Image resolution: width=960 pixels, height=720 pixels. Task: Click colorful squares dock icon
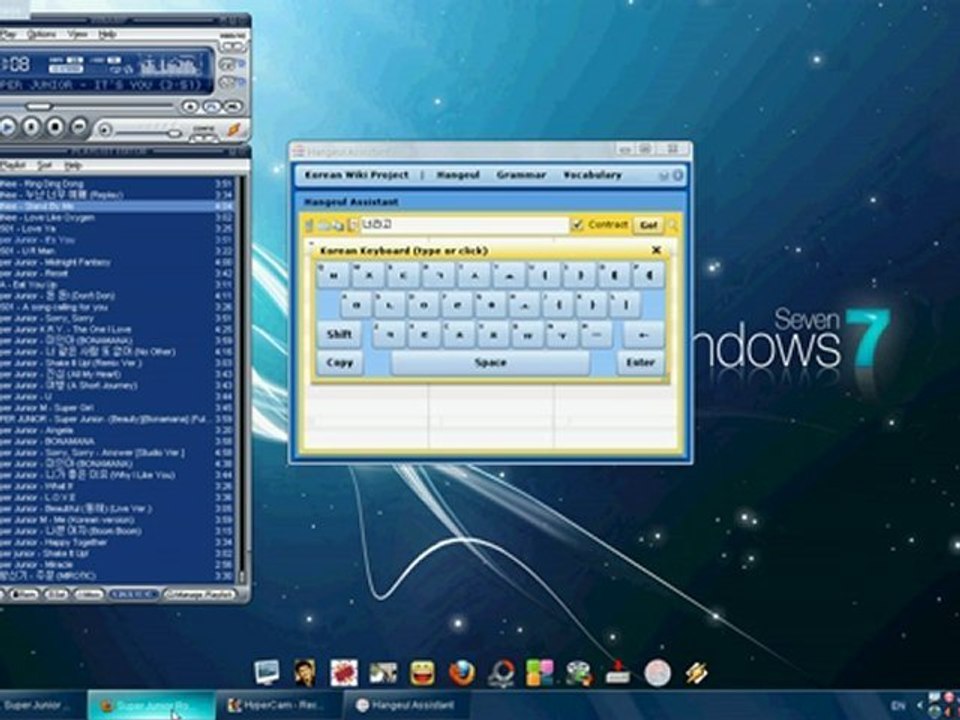(x=539, y=673)
